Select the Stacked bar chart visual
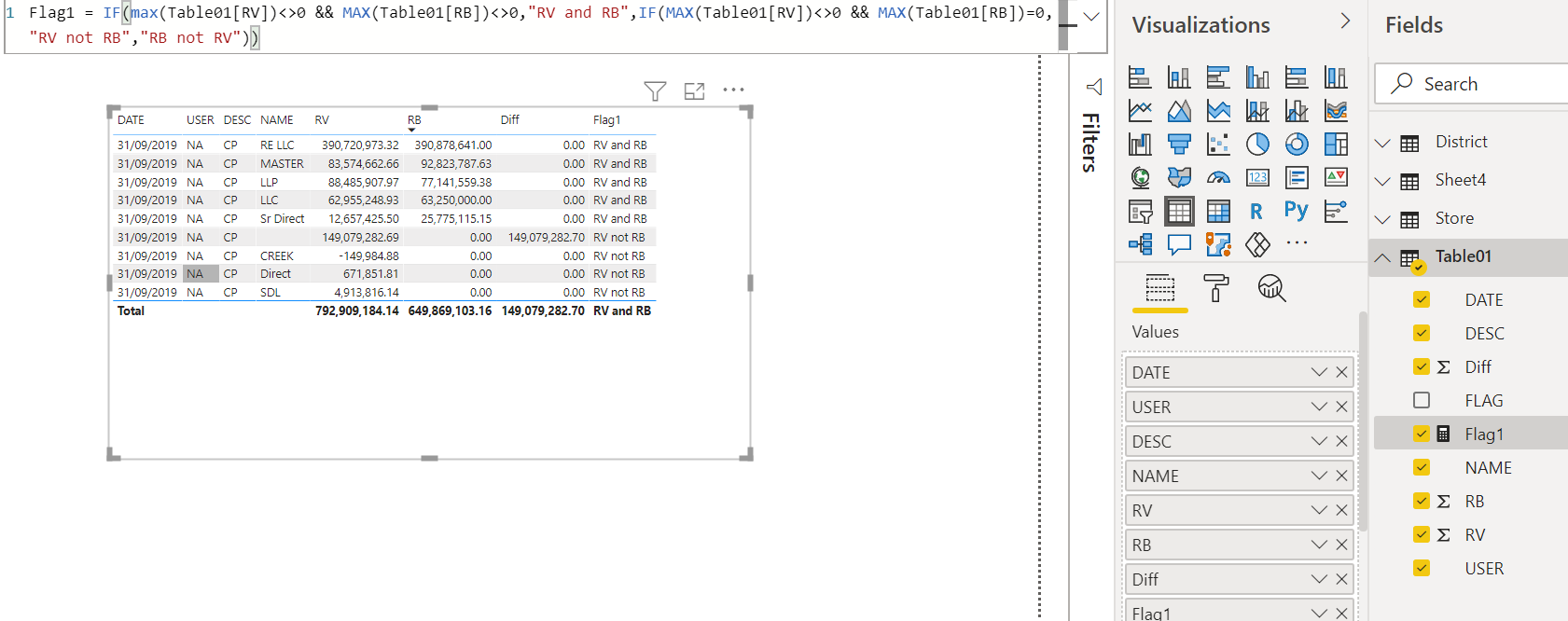Image resolution: width=1568 pixels, height=621 pixels. [1140, 77]
